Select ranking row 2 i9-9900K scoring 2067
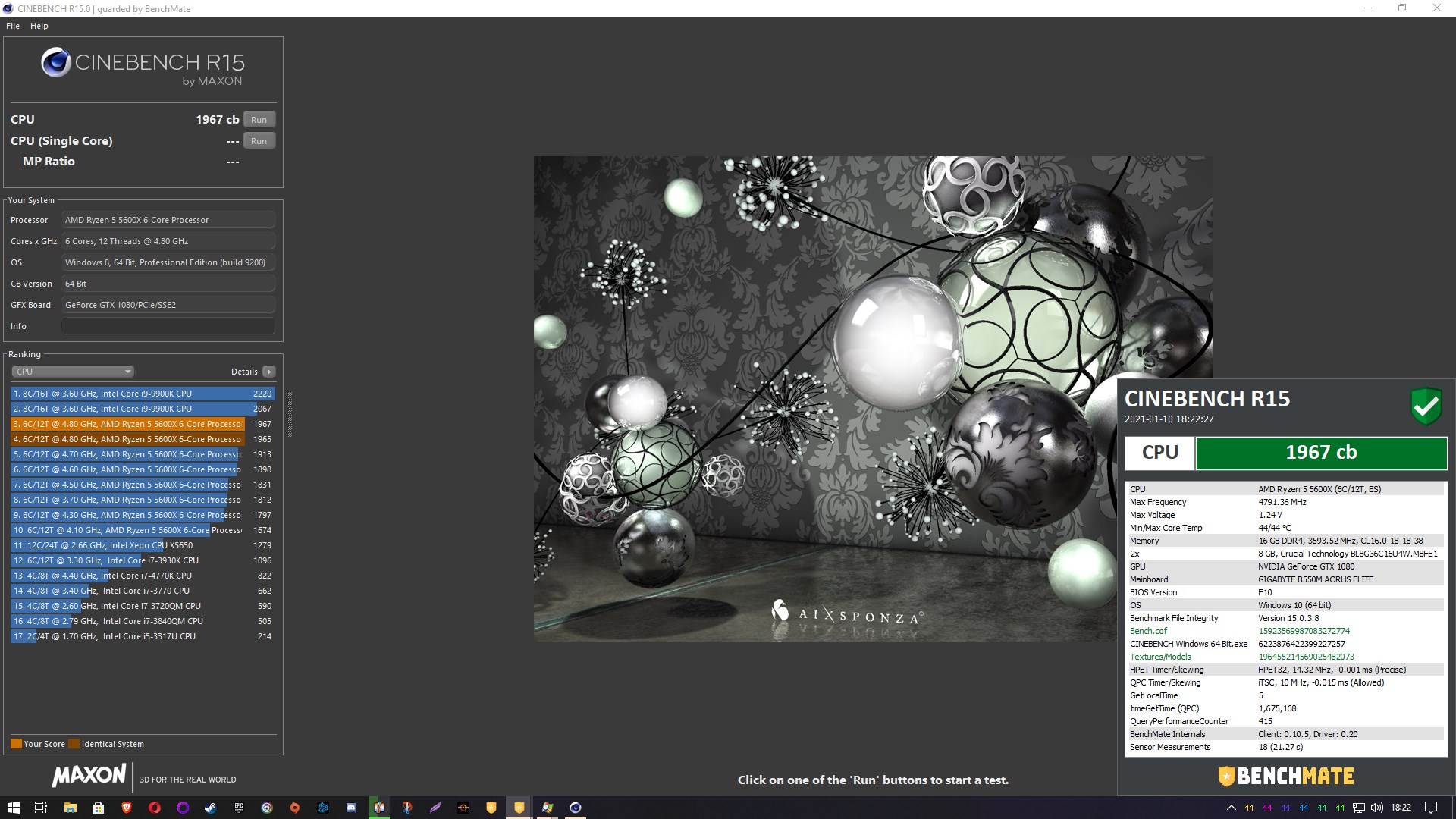Viewport: 1456px width, 819px height. tap(143, 409)
